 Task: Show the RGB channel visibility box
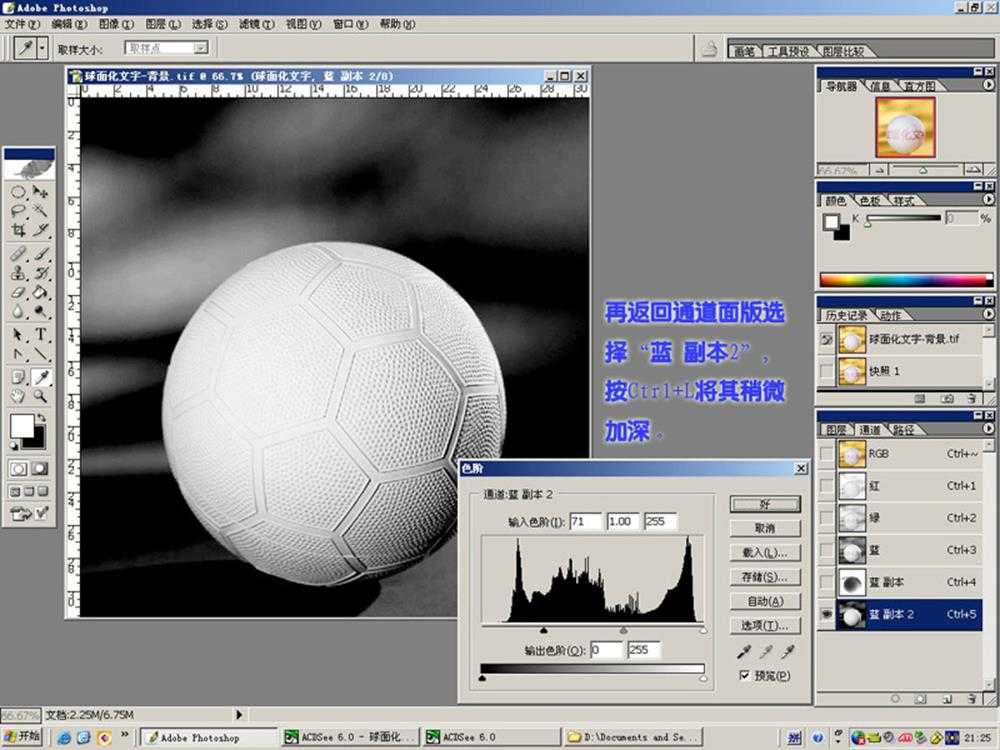point(826,454)
